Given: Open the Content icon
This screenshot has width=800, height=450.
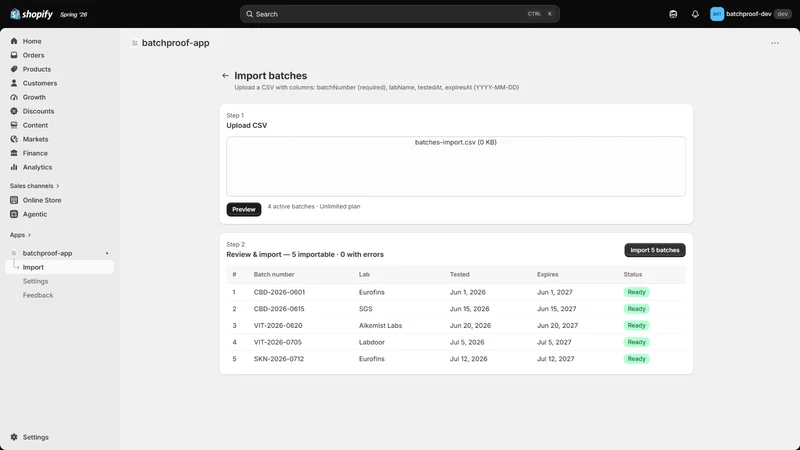Looking at the screenshot, I should point(14,125).
